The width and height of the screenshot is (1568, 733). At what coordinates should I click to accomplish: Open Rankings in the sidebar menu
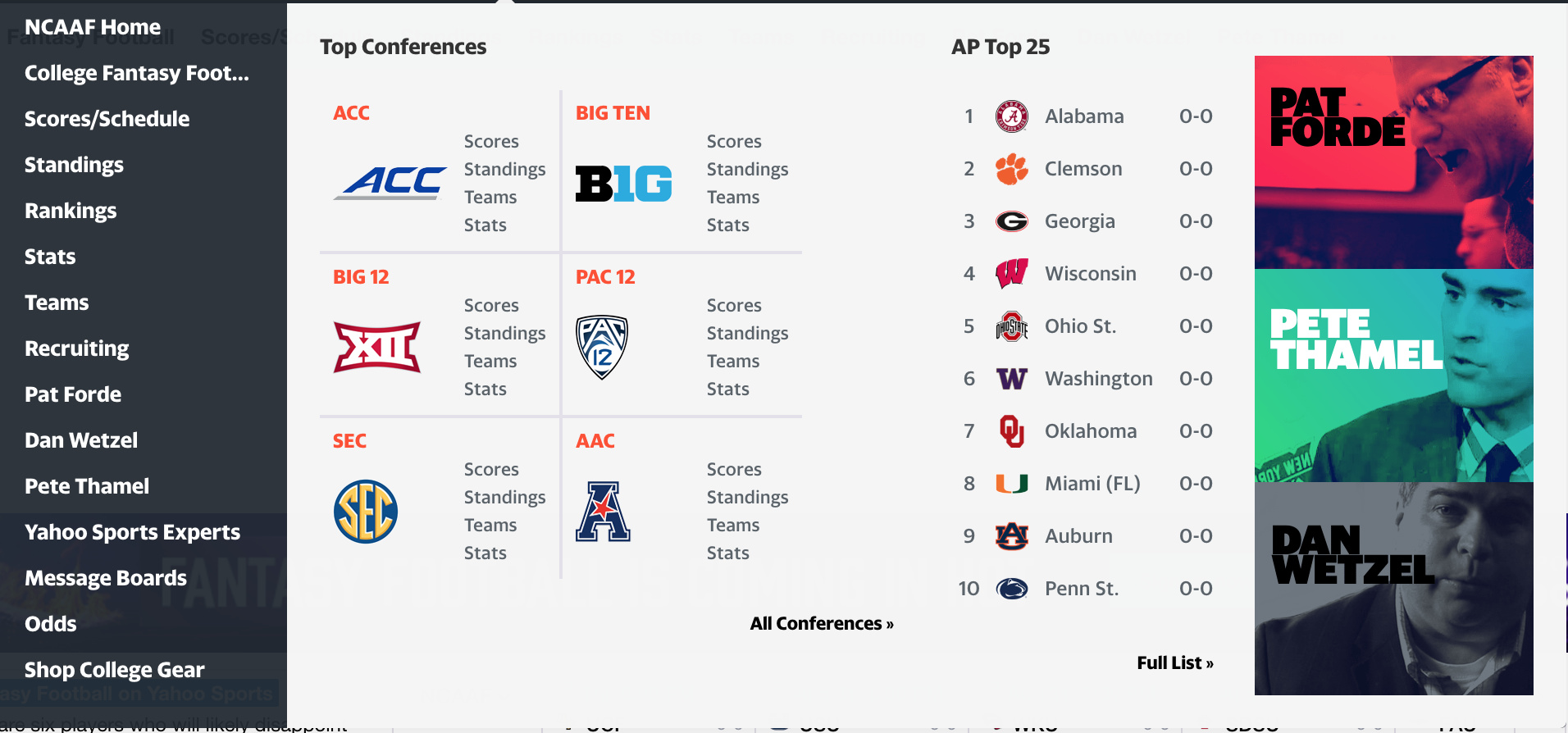[71, 211]
